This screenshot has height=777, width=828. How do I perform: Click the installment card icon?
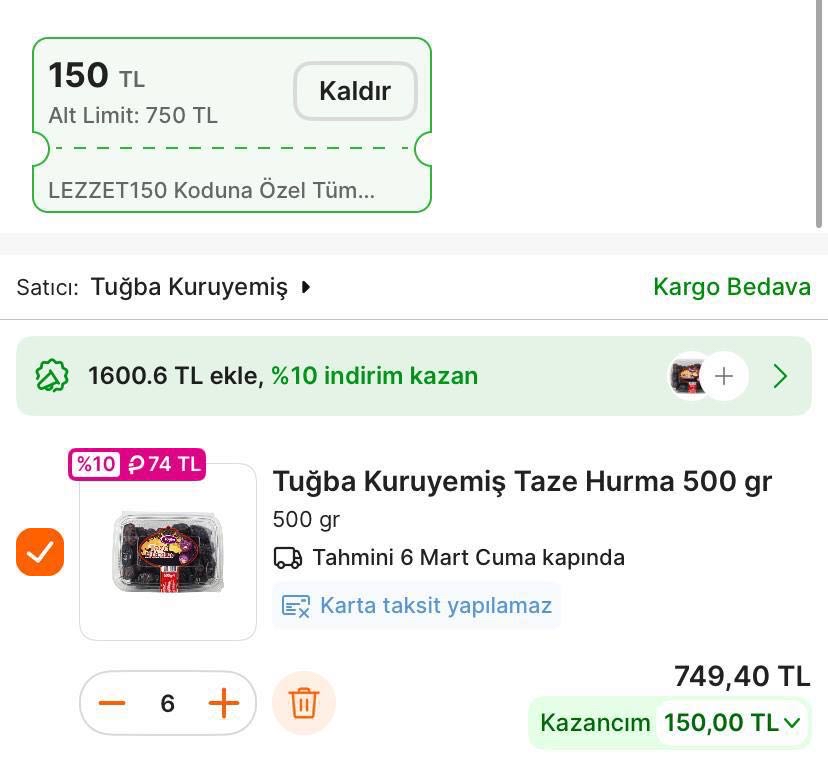pos(296,605)
